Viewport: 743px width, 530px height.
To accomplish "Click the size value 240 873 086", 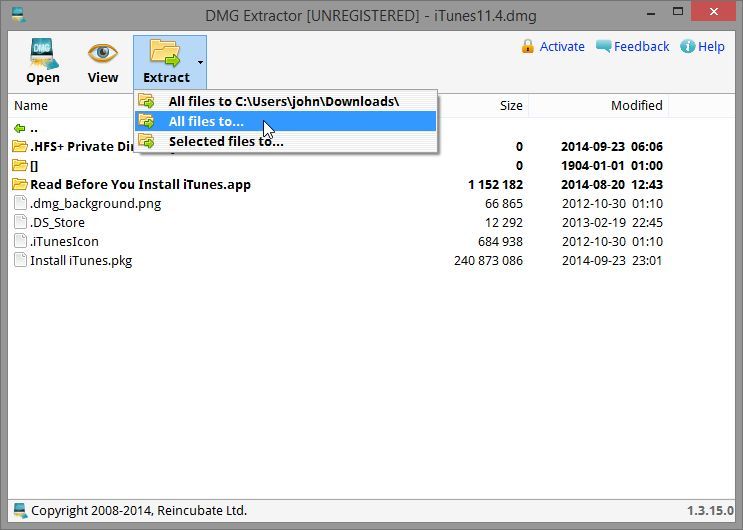I will 488,260.
